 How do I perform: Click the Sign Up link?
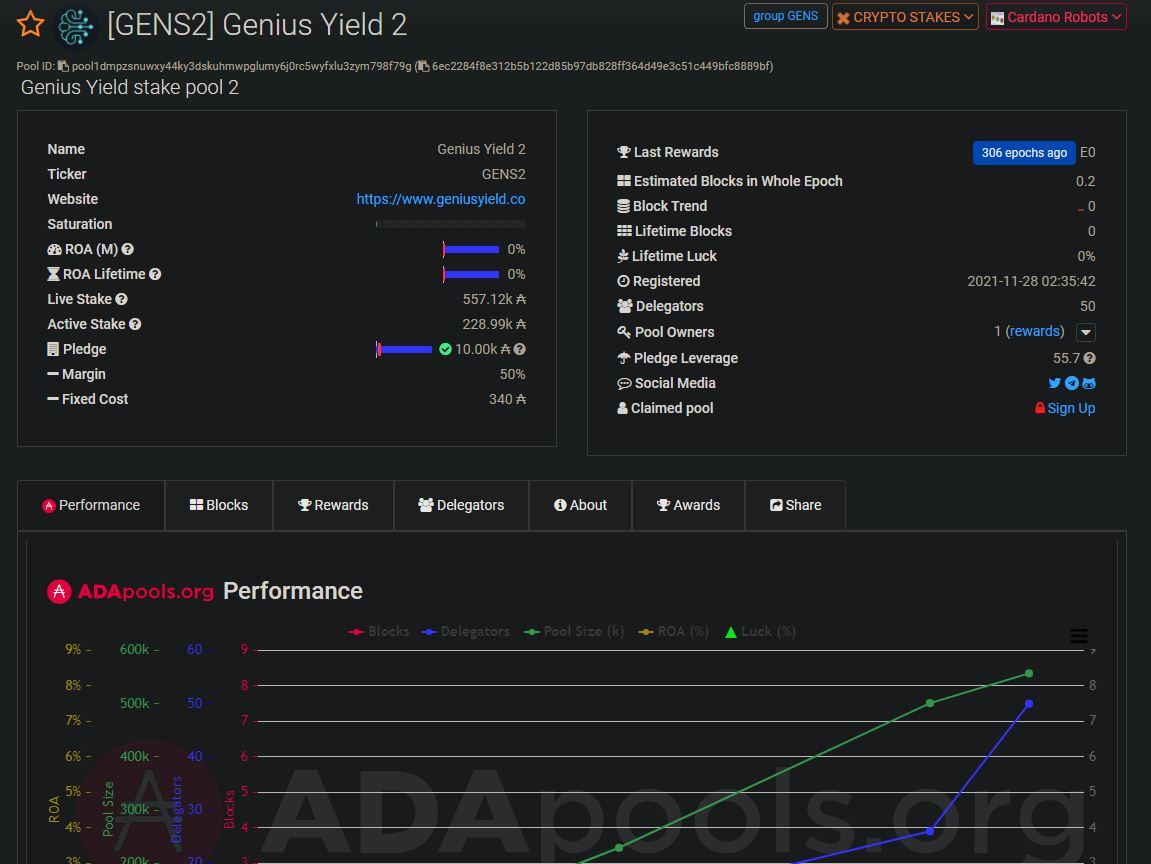[x=1071, y=408]
